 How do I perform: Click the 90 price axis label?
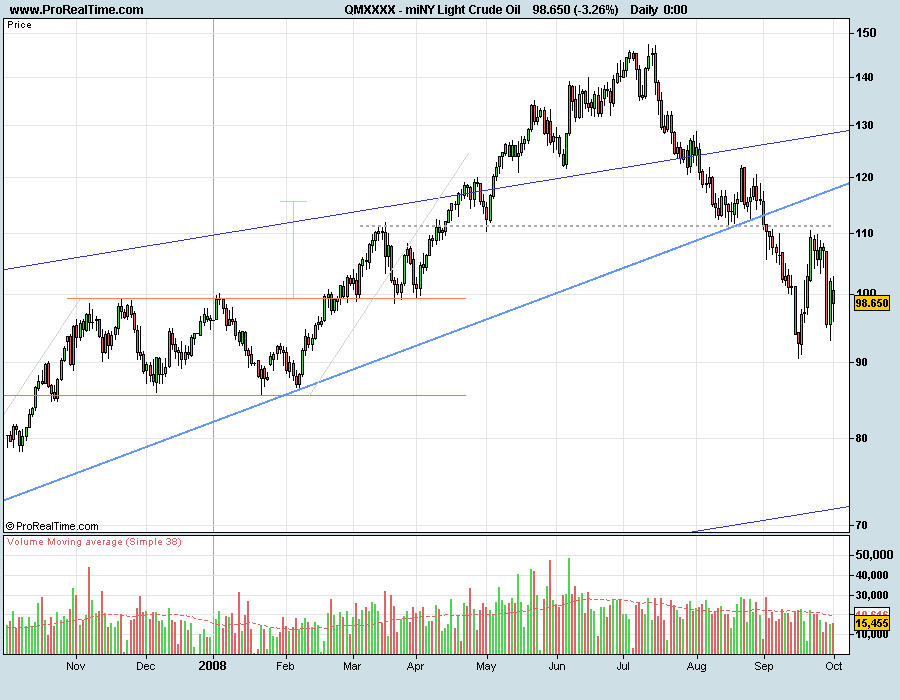862,363
